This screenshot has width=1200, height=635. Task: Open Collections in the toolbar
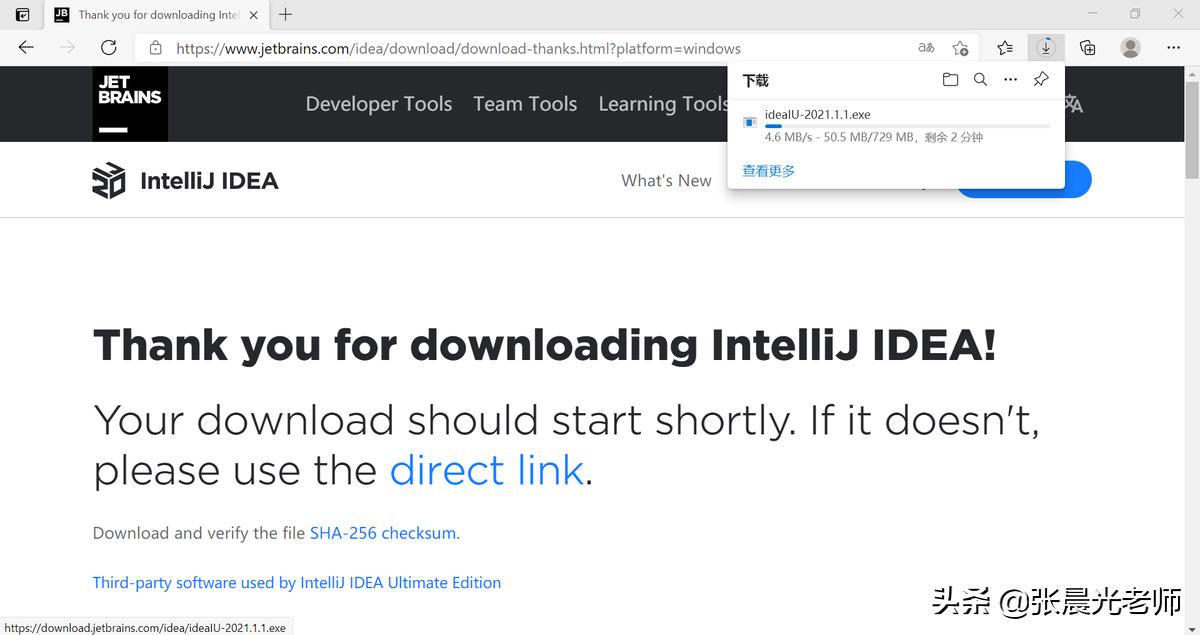(x=1088, y=48)
